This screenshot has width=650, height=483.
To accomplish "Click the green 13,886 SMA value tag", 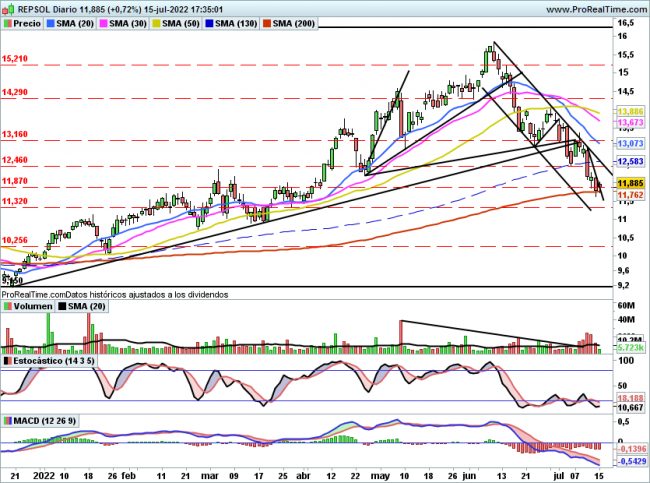I will pyautogui.click(x=629, y=111).
